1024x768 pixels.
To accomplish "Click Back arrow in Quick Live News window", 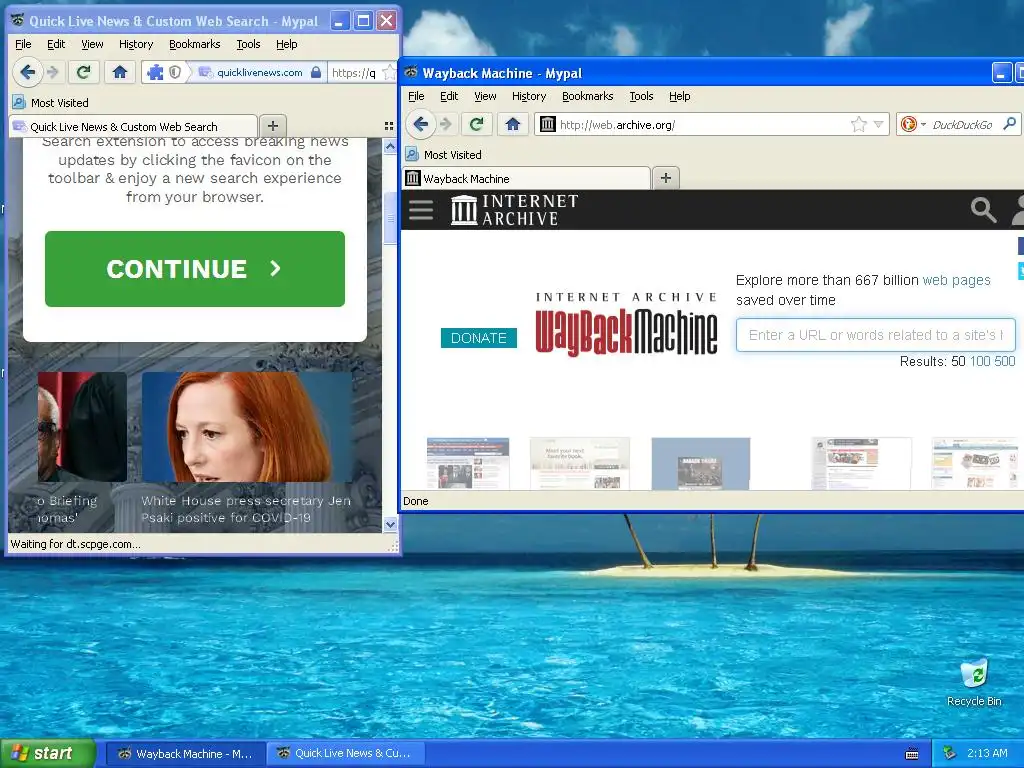I will [x=27, y=72].
